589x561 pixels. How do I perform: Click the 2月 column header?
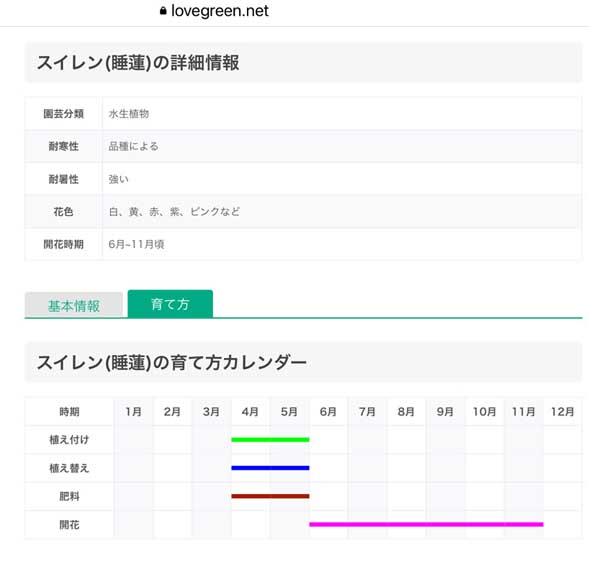coord(172,412)
